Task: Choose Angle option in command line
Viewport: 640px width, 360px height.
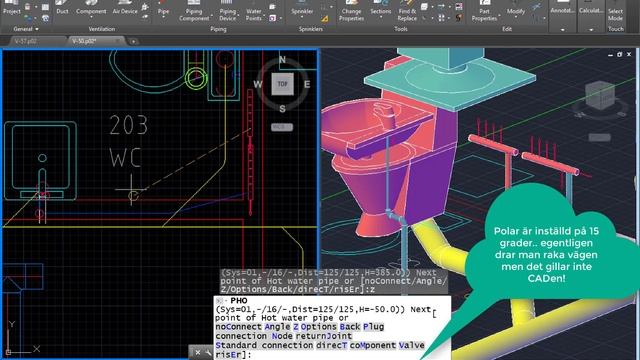Action: pos(278,327)
